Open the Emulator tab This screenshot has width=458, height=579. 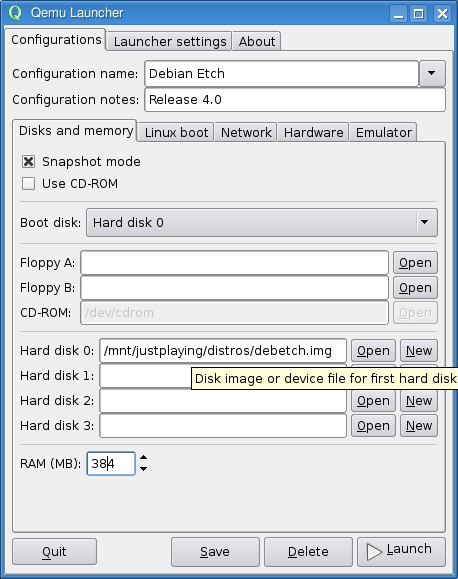click(383, 132)
